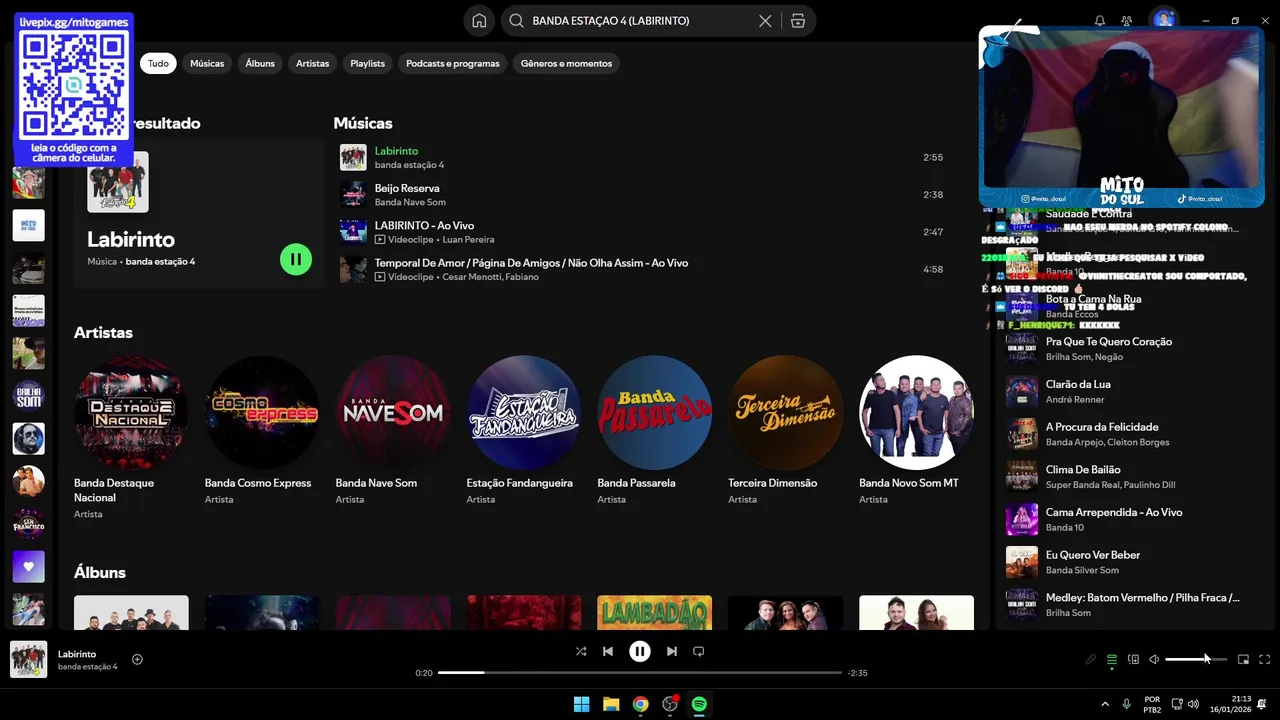Open the Mito do Sul library item
The height and width of the screenshot is (720, 1280).
(x=28, y=225)
